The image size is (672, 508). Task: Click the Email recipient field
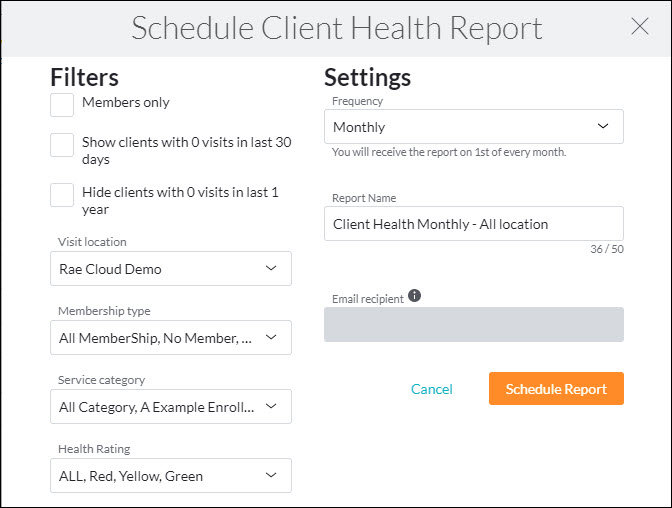pos(474,325)
